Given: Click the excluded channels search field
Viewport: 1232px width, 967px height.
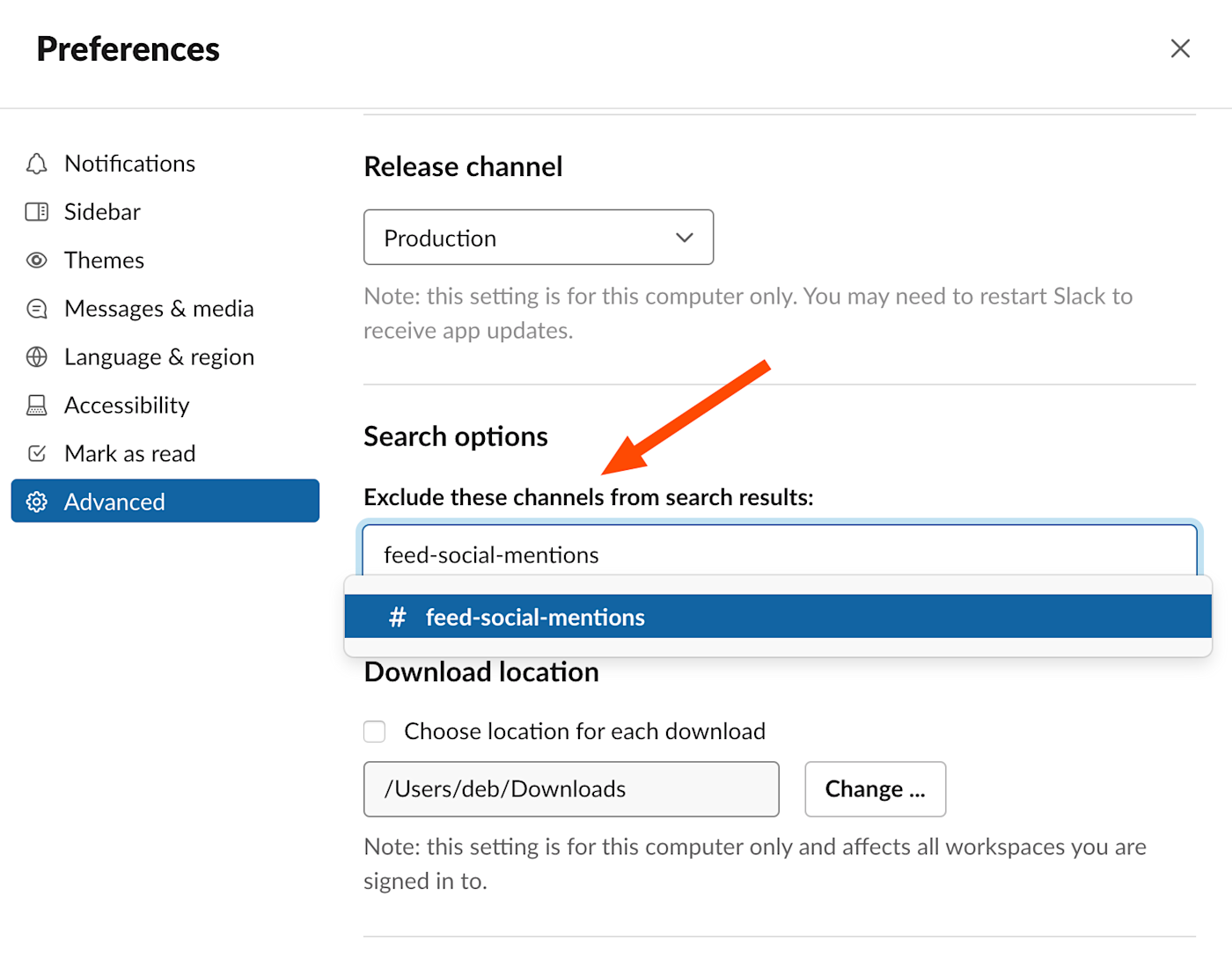Looking at the screenshot, I should (x=780, y=553).
